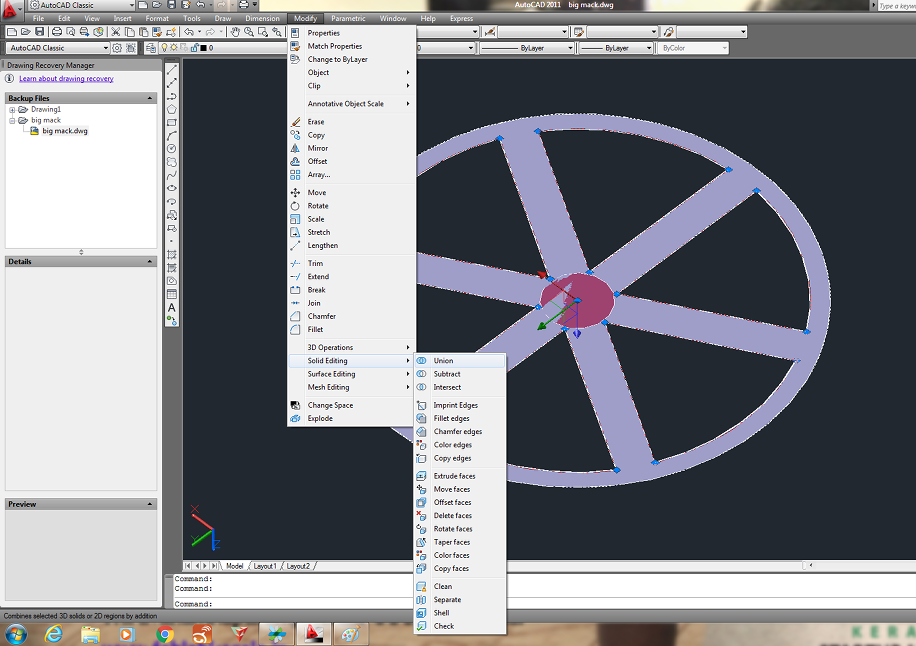Select big mack.dwg backup file

point(65,131)
